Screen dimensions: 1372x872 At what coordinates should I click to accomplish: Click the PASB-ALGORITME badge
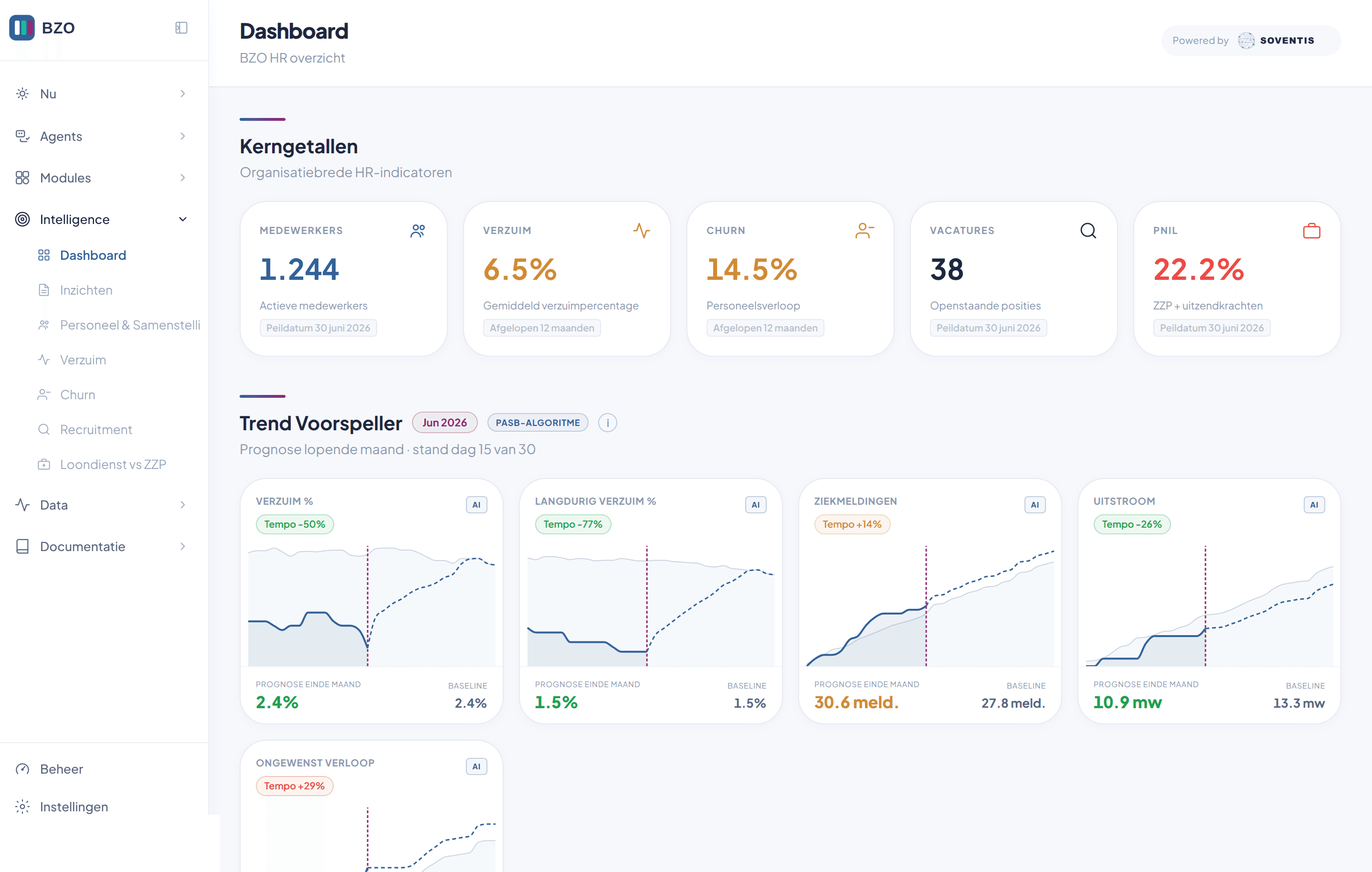coord(537,423)
